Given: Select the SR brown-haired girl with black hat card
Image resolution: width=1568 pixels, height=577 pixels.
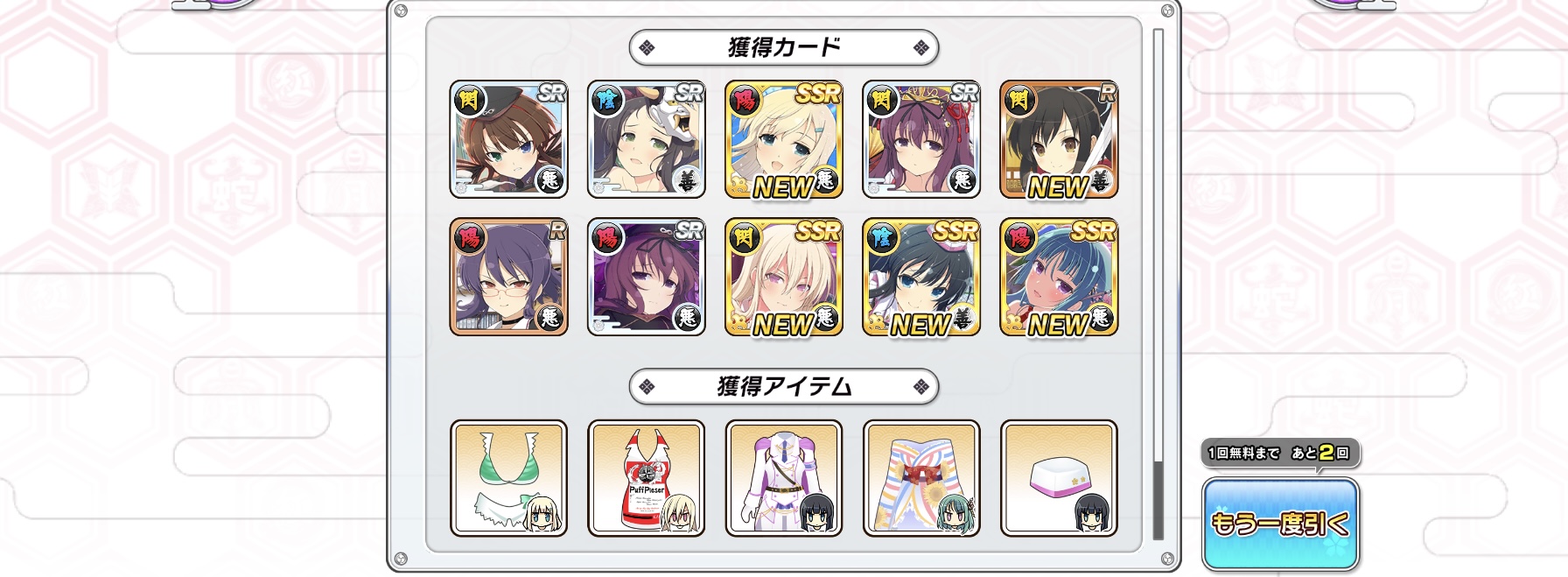Looking at the screenshot, I should coord(508,139).
